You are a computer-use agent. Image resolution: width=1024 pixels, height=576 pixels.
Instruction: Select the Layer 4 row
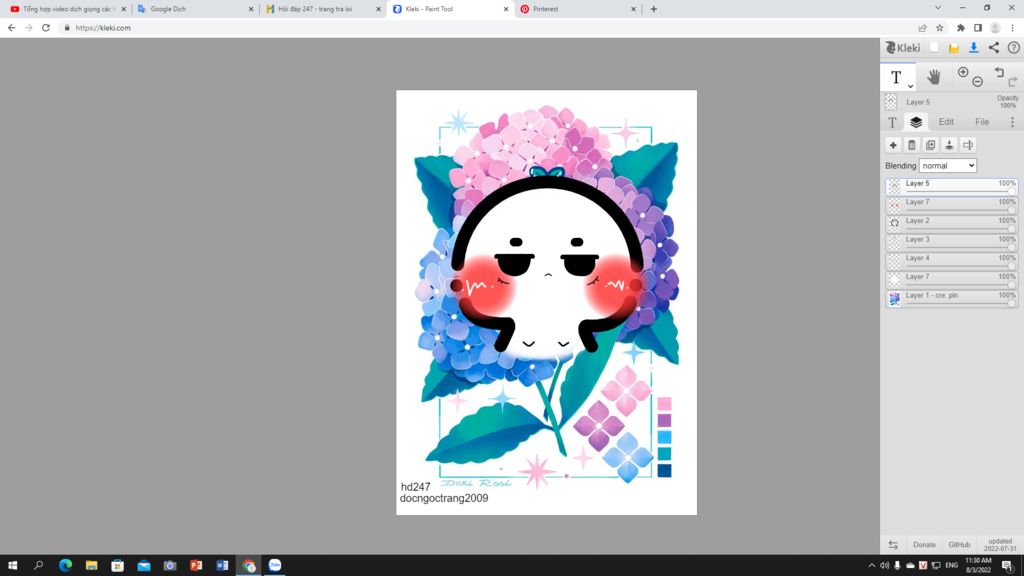coord(952,261)
